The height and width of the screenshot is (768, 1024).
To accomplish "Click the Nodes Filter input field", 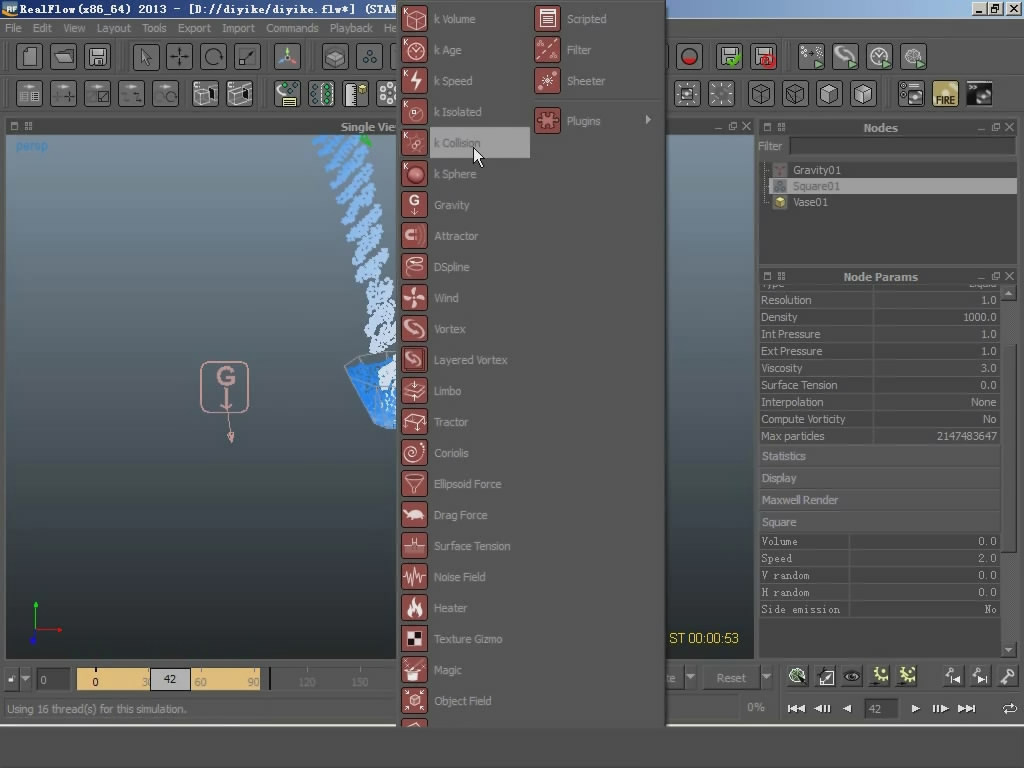I will [903, 146].
